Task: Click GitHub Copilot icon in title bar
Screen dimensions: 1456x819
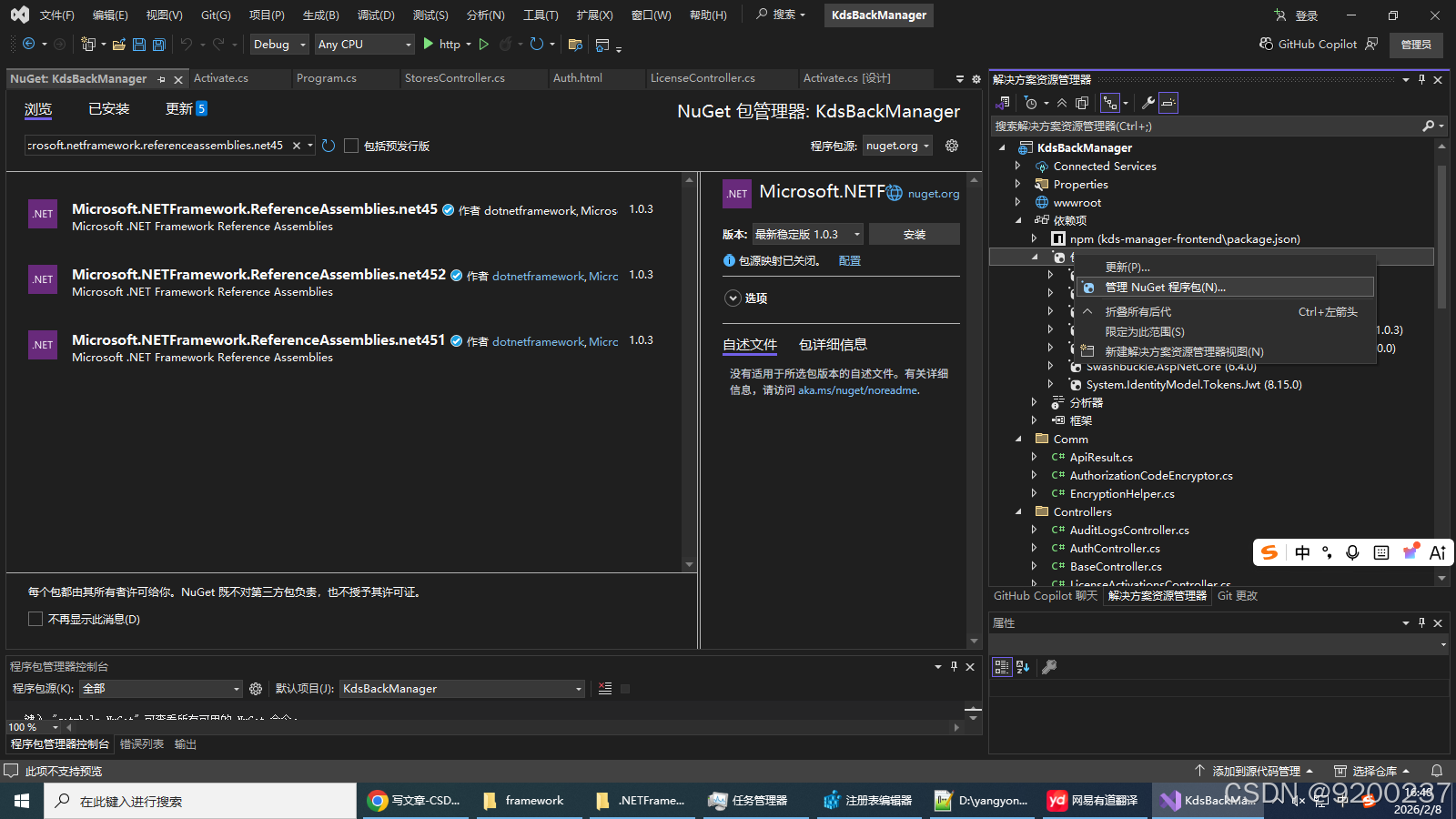Action: click(1266, 44)
